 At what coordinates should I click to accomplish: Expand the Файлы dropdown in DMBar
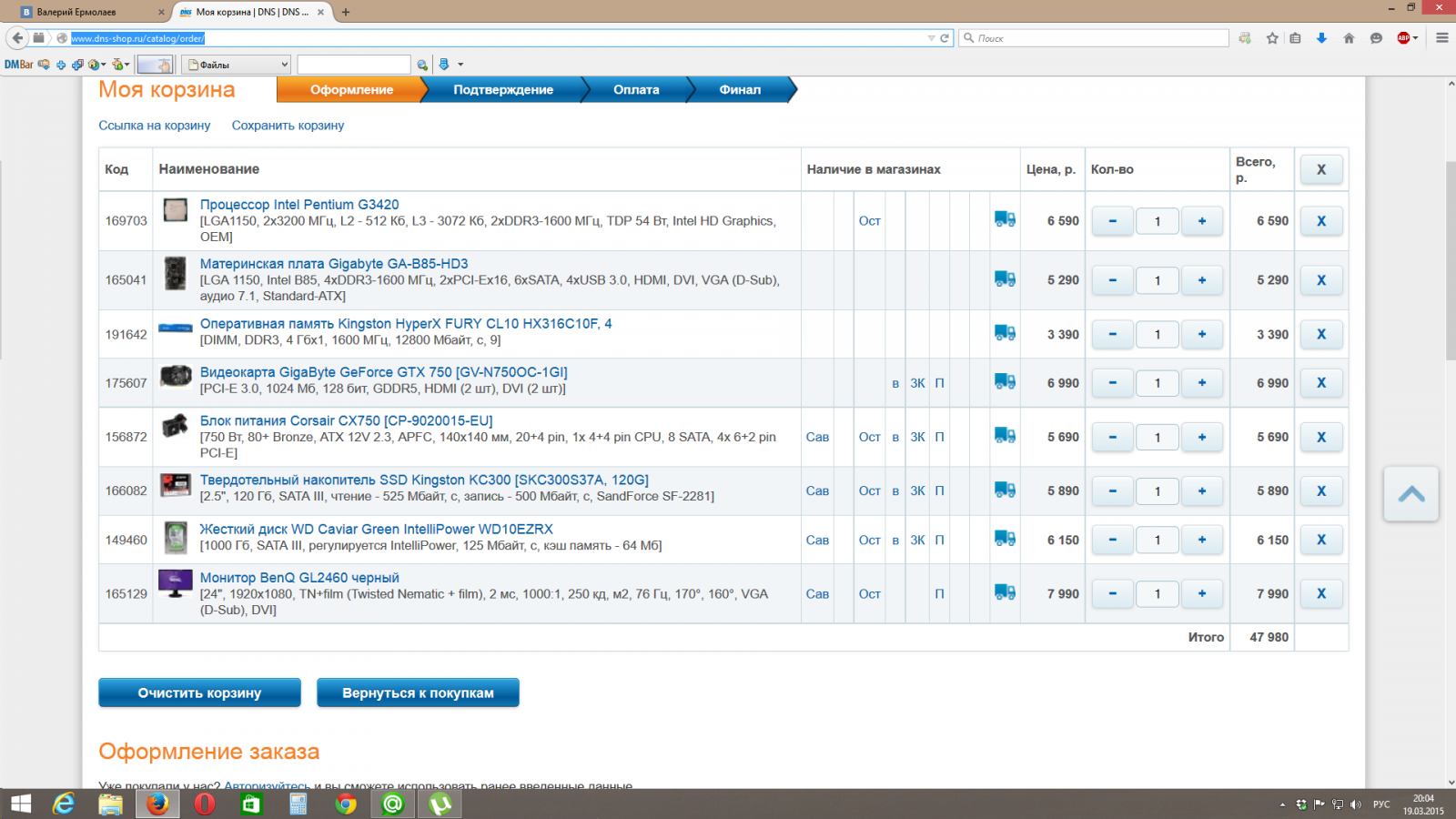pos(284,65)
